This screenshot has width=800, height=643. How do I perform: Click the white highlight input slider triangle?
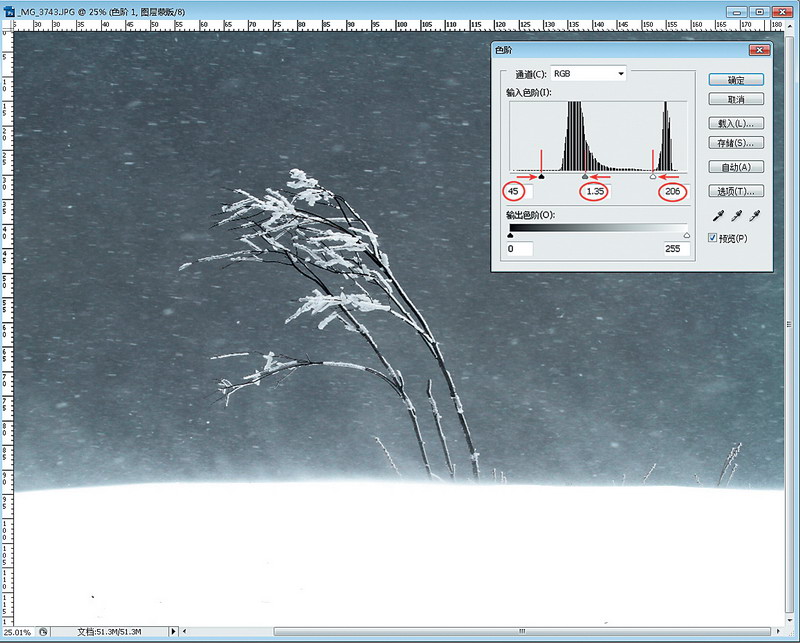[x=654, y=176]
